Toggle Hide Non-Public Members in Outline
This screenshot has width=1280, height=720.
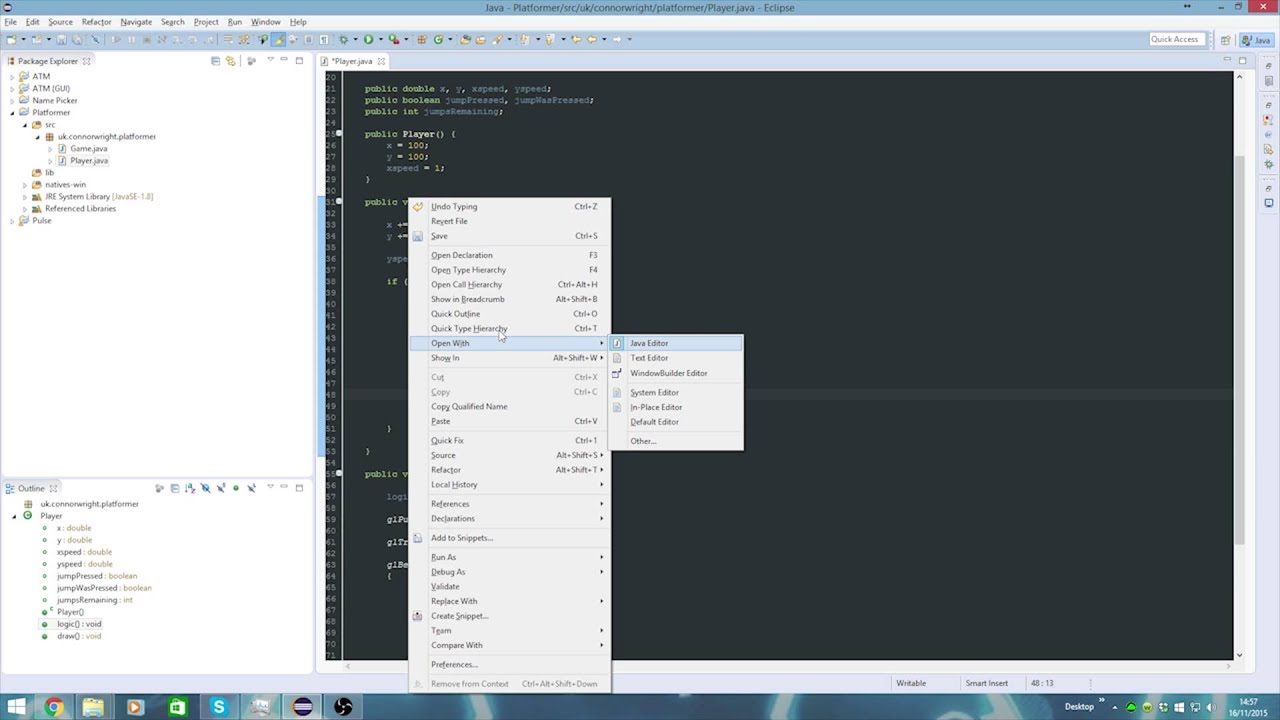236,488
